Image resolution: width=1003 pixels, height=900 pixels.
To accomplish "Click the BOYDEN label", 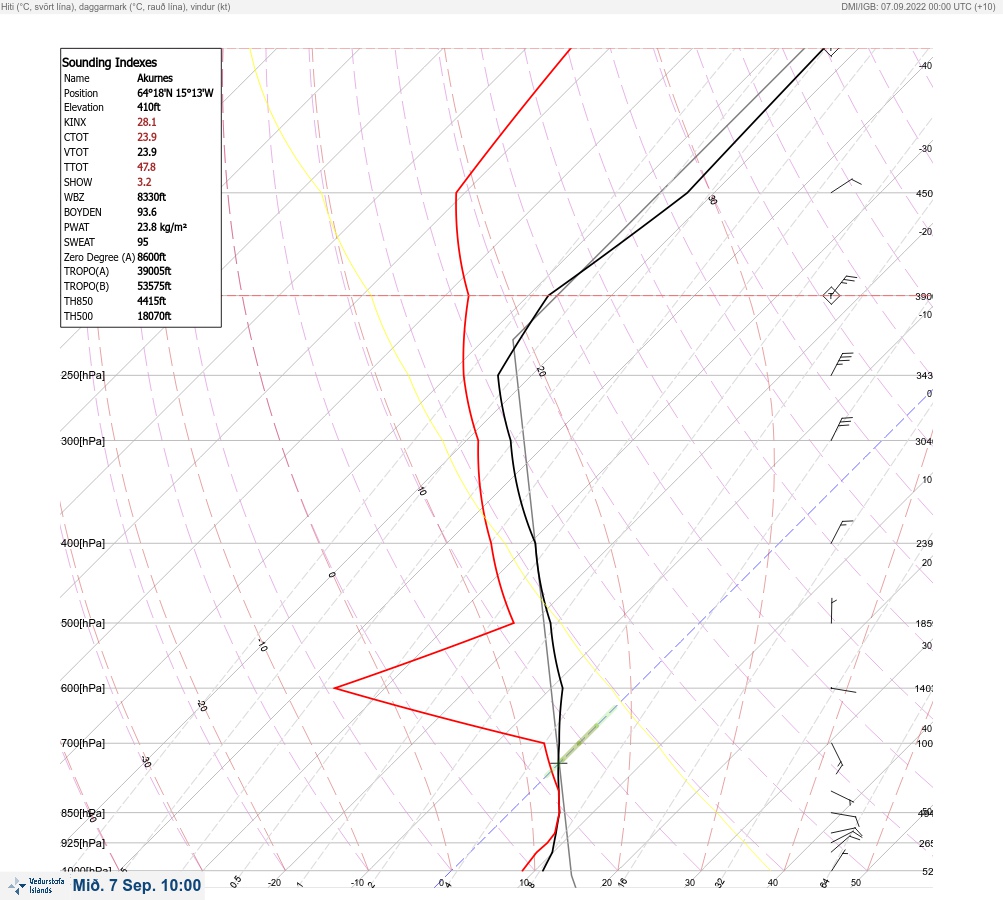I will pyautogui.click(x=83, y=212).
